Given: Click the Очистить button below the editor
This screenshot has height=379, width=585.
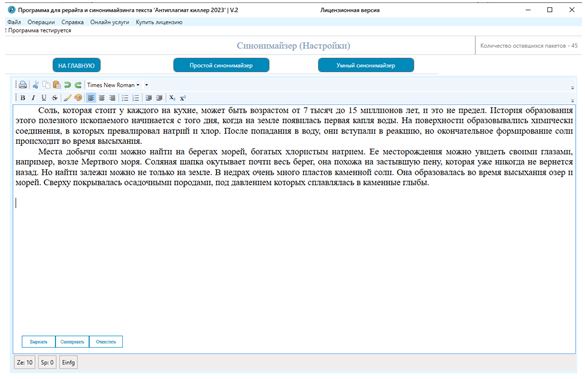Looking at the screenshot, I should 106,342.
